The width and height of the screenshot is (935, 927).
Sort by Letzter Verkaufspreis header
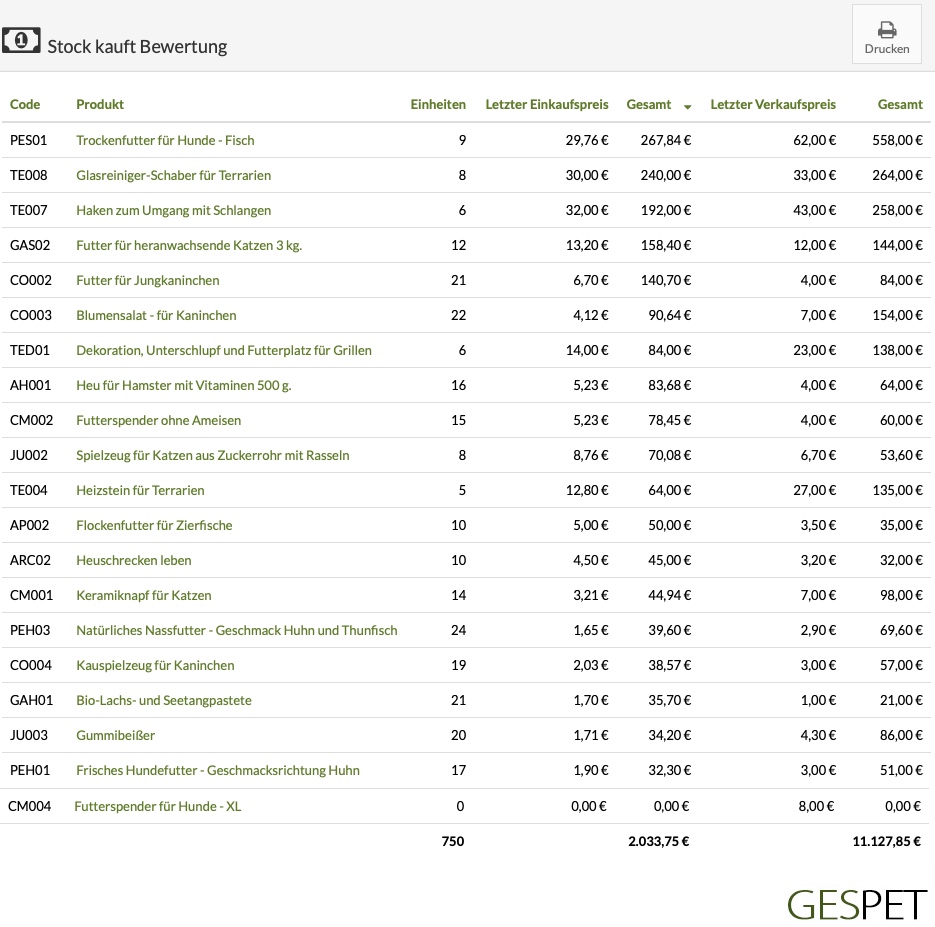(773, 104)
